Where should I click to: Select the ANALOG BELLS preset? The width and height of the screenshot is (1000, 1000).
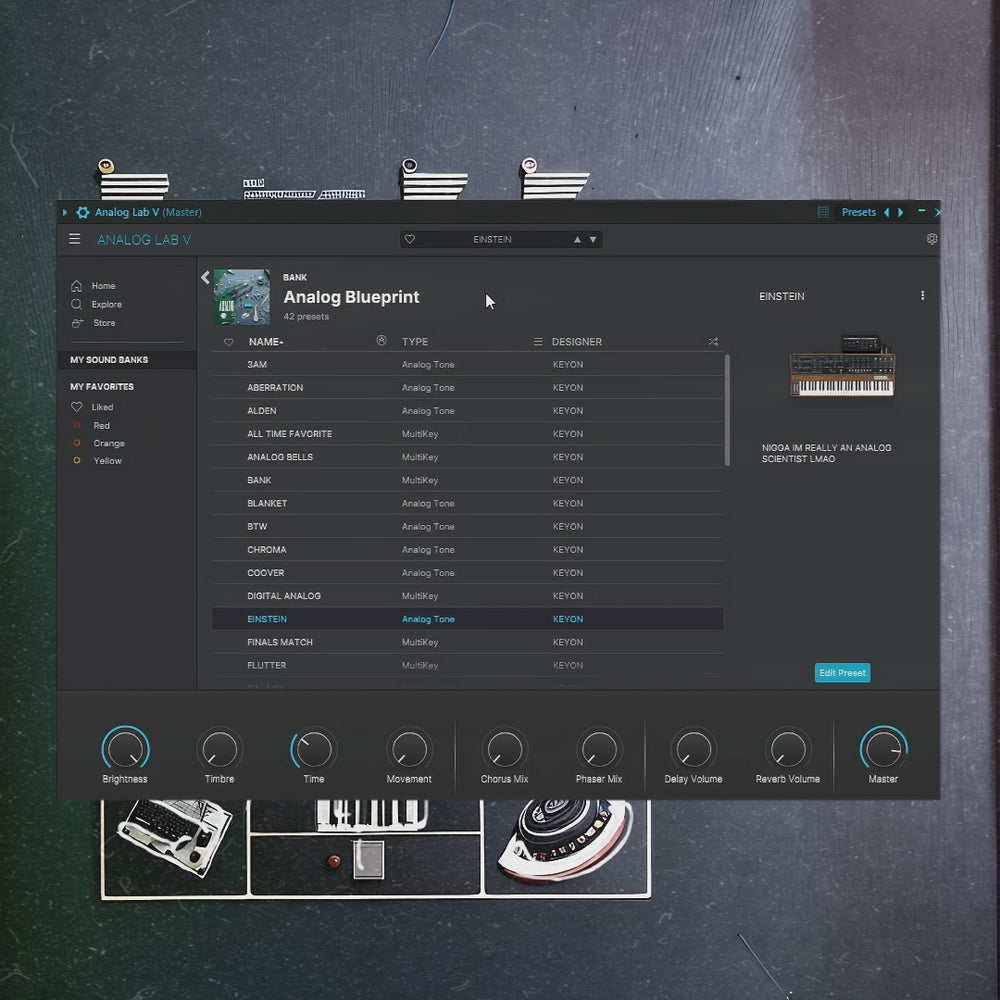283,456
